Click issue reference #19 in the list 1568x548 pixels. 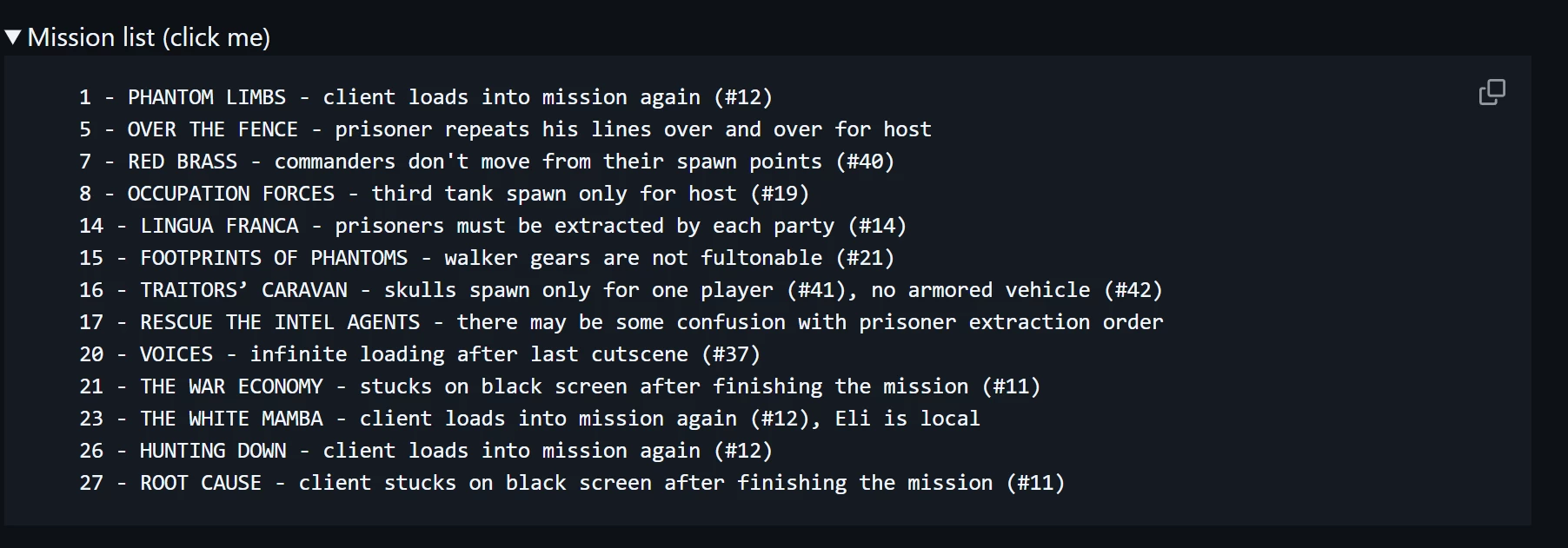[780, 194]
